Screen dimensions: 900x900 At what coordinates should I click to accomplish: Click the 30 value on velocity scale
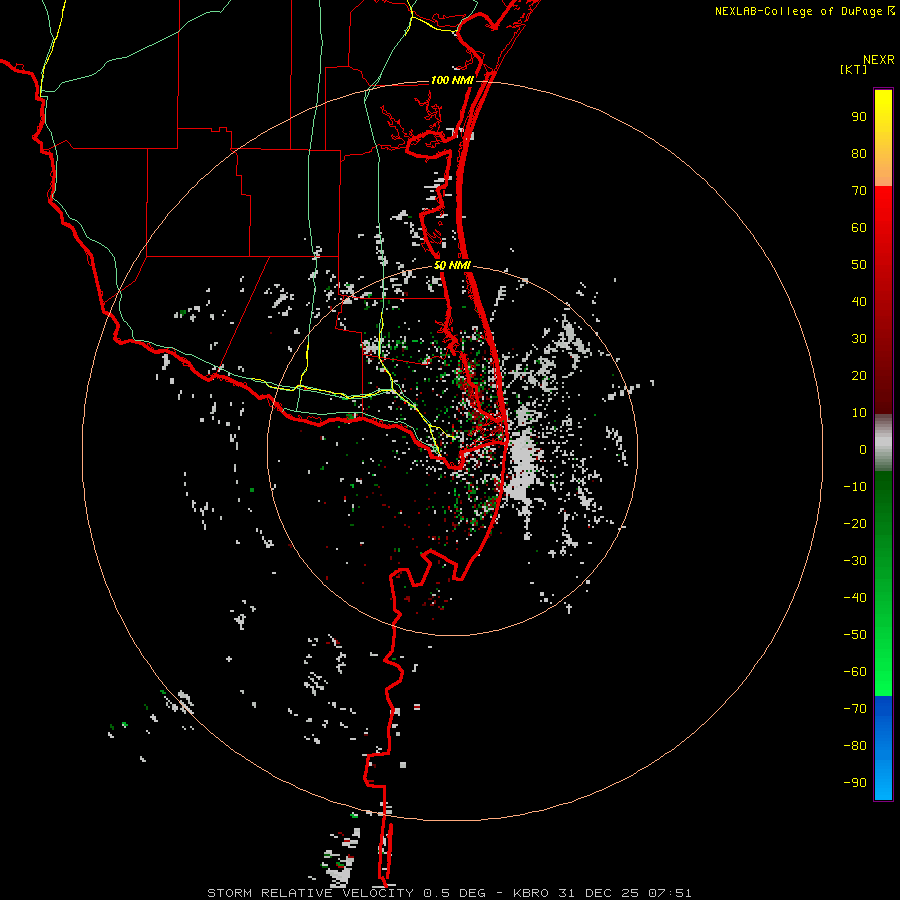tap(859, 339)
